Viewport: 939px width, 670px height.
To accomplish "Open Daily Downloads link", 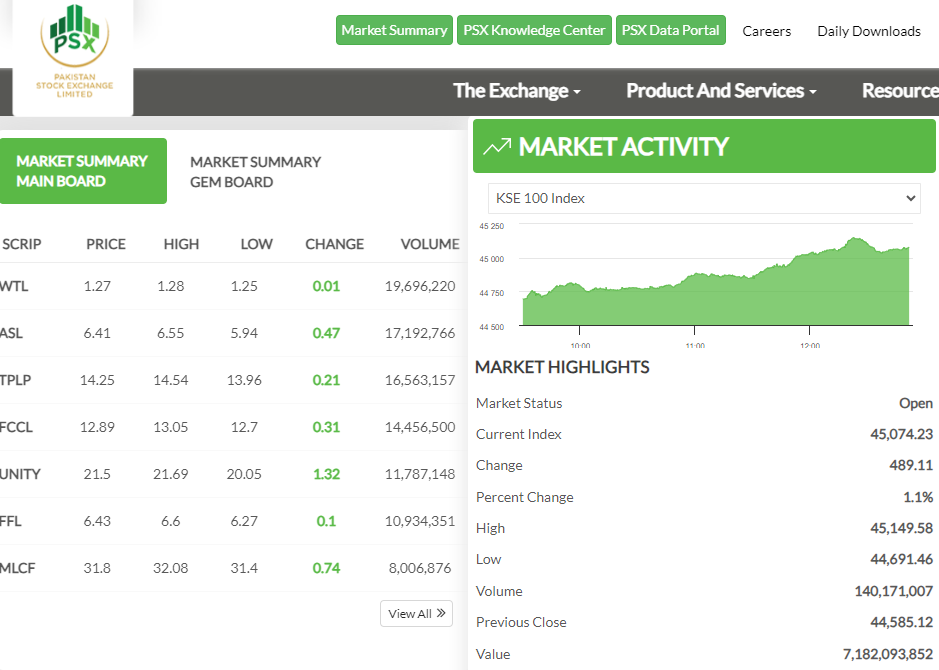I will tap(868, 31).
